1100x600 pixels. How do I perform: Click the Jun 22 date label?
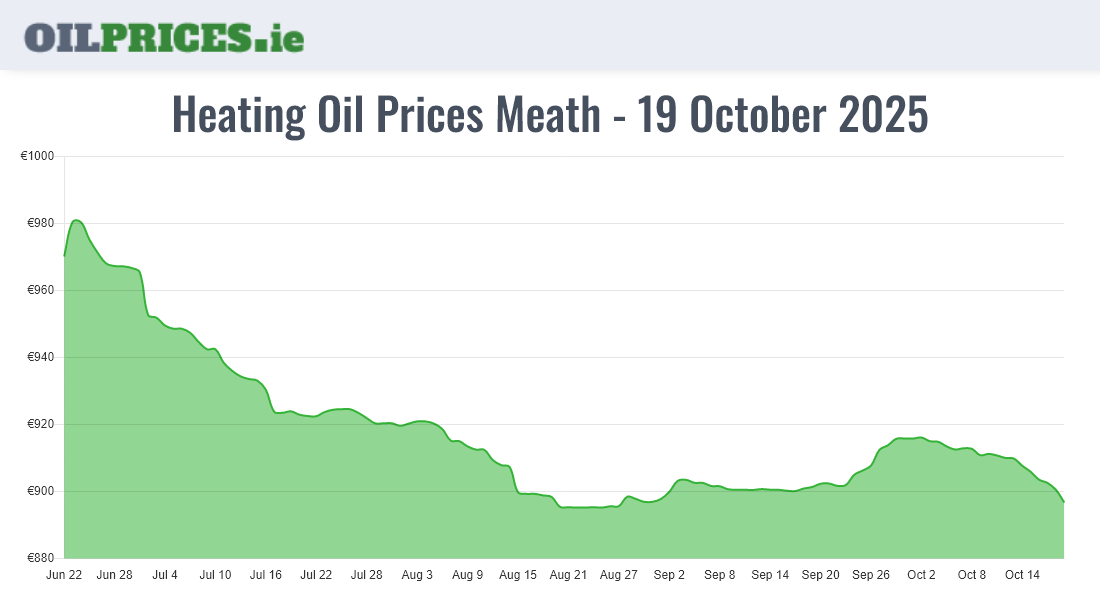65,575
